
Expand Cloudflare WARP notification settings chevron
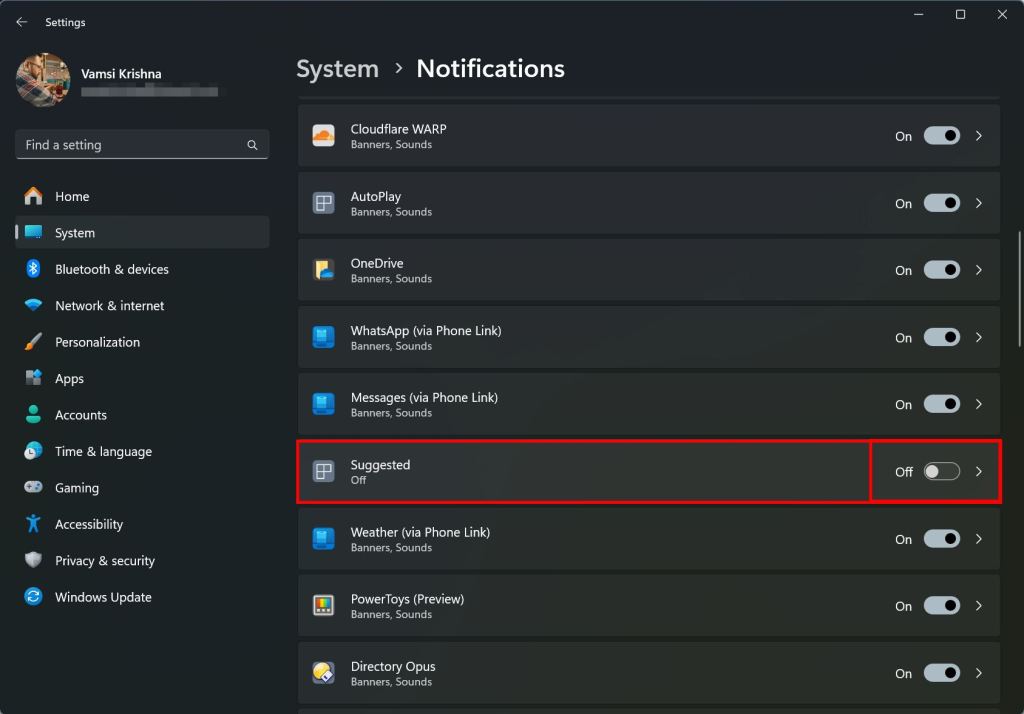(x=979, y=136)
